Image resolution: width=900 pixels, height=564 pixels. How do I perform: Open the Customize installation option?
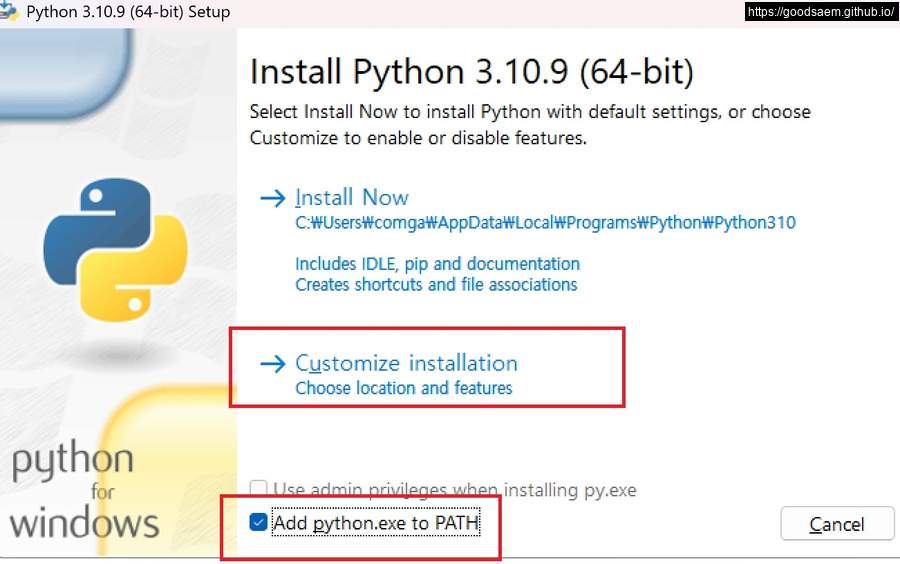[x=406, y=364]
